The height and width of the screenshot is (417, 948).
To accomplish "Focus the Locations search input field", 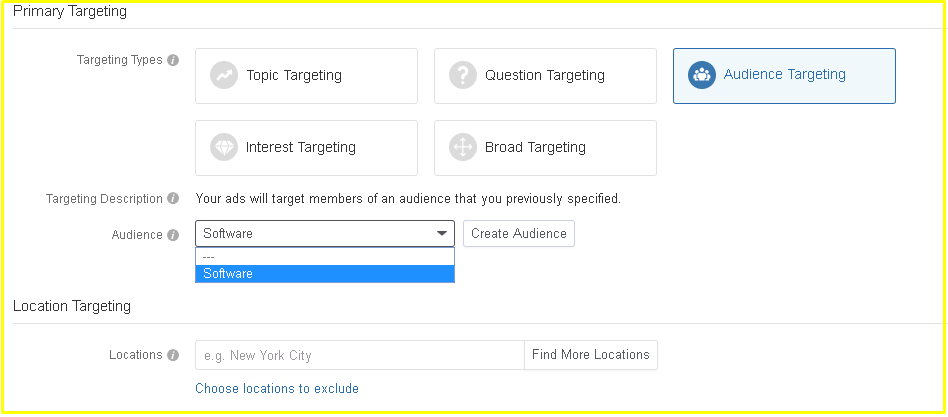I will [360, 355].
